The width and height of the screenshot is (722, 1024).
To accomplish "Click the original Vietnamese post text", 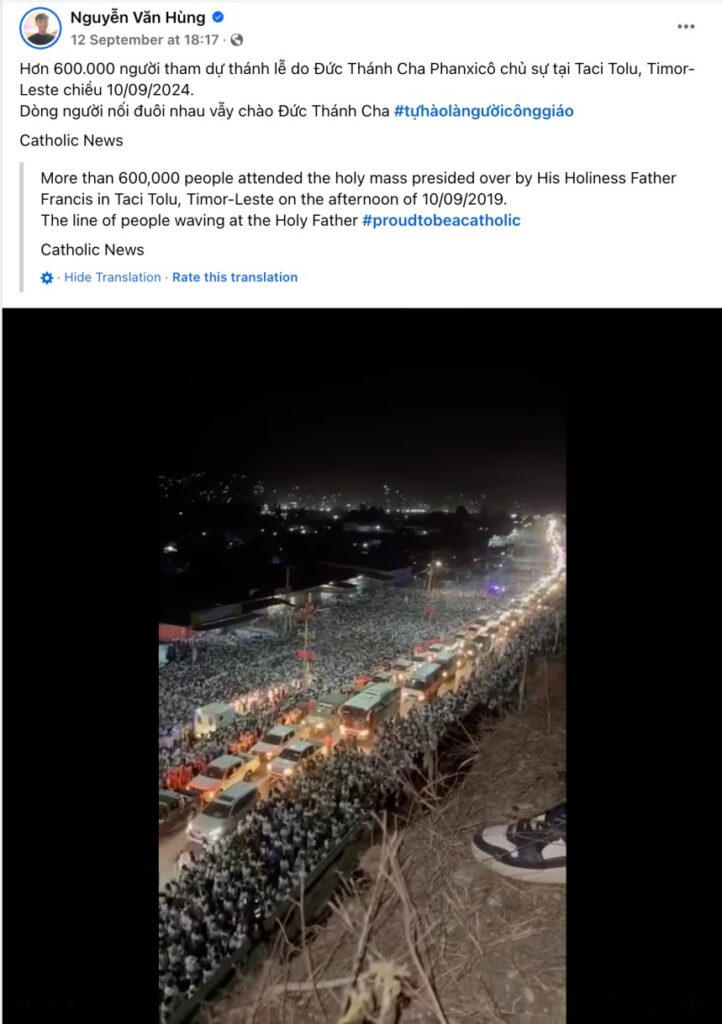I will (x=357, y=90).
